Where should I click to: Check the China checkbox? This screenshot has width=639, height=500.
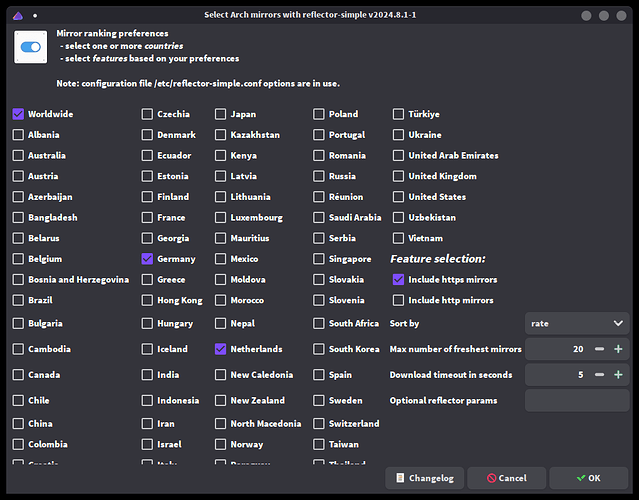coord(18,424)
